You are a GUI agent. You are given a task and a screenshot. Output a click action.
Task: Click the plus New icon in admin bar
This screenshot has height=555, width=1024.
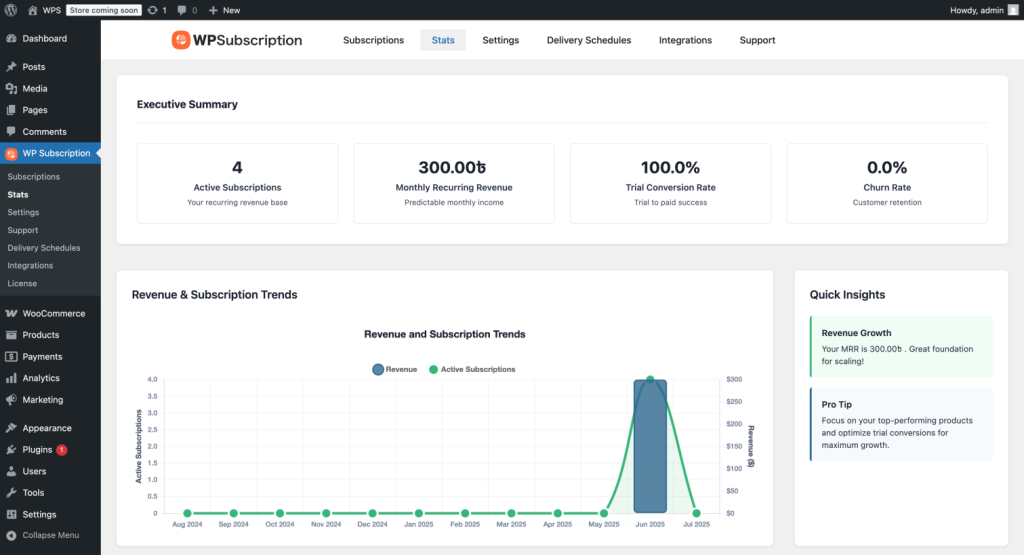[x=213, y=10]
